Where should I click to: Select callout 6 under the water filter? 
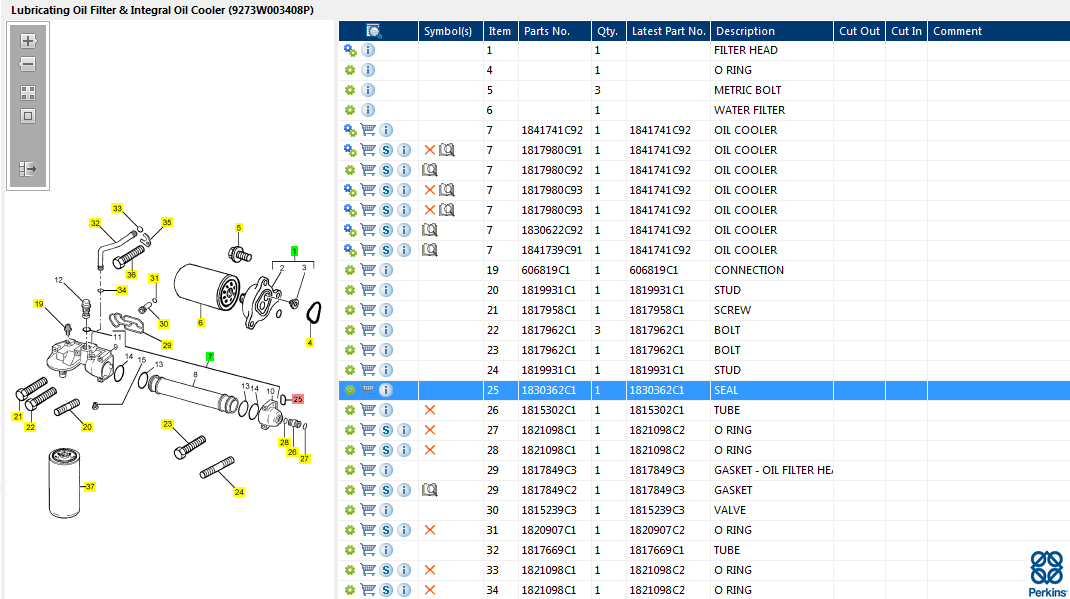(x=200, y=323)
